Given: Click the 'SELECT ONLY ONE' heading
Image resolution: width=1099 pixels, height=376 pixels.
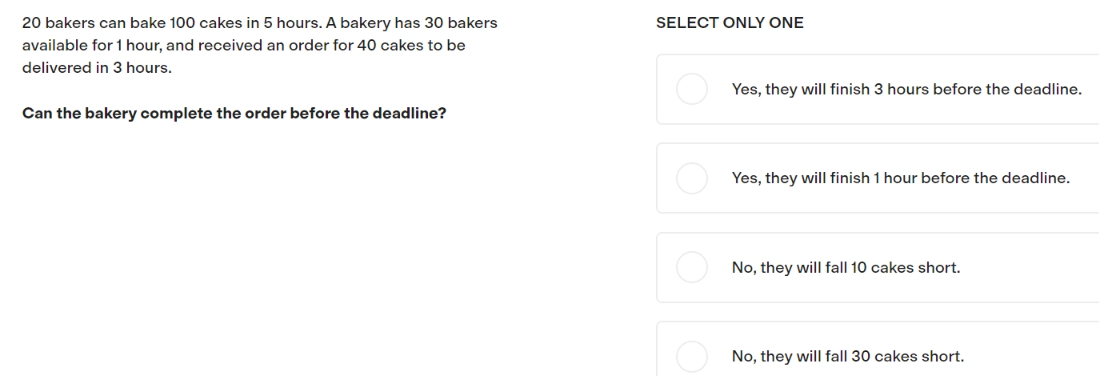Looking at the screenshot, I should tap(730, 23).
